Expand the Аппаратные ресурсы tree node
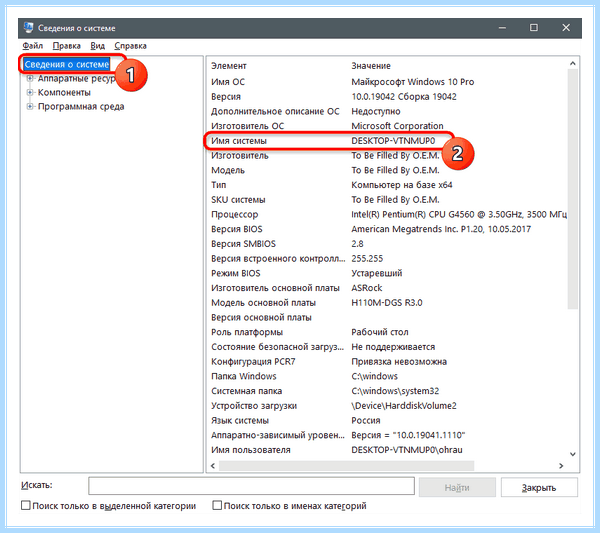This screenshot has height=533, width=600. (x=29, y=78)
